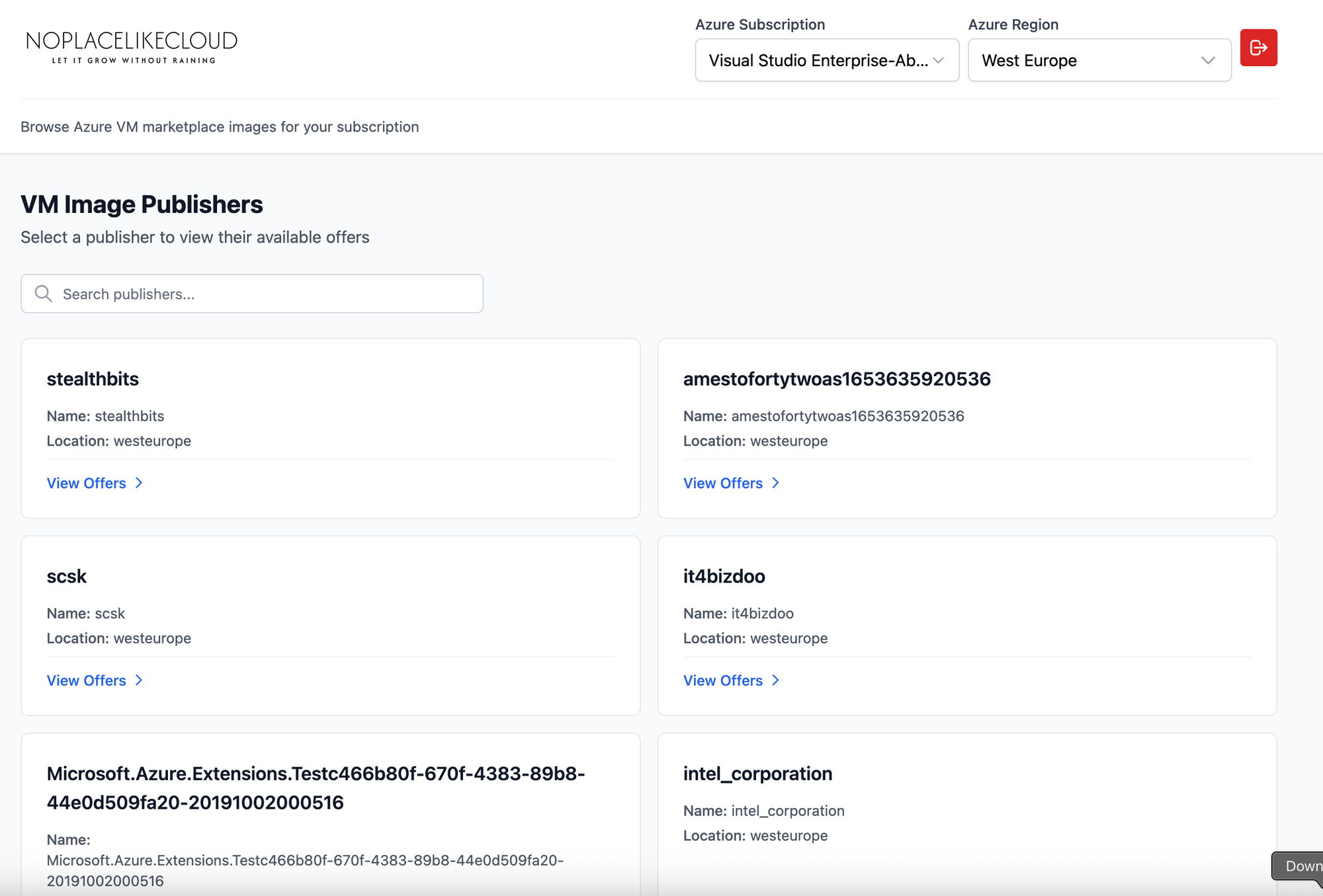The width and height of the screenshot is (1323, 896).
Task: Open the Azure Region dropdown
Action: coord(1099,60)
